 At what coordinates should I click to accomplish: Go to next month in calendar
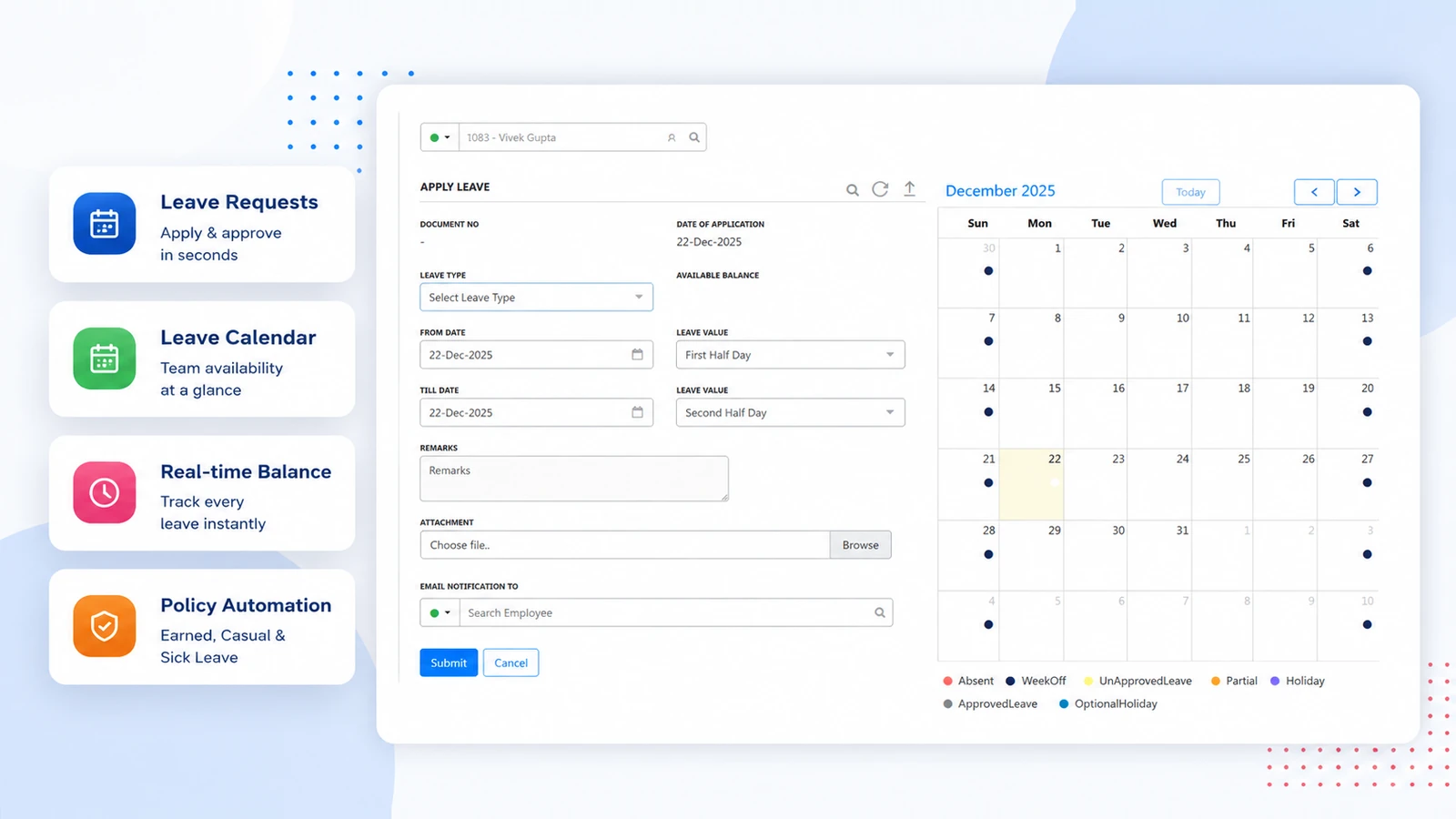tap(1357, 192)
